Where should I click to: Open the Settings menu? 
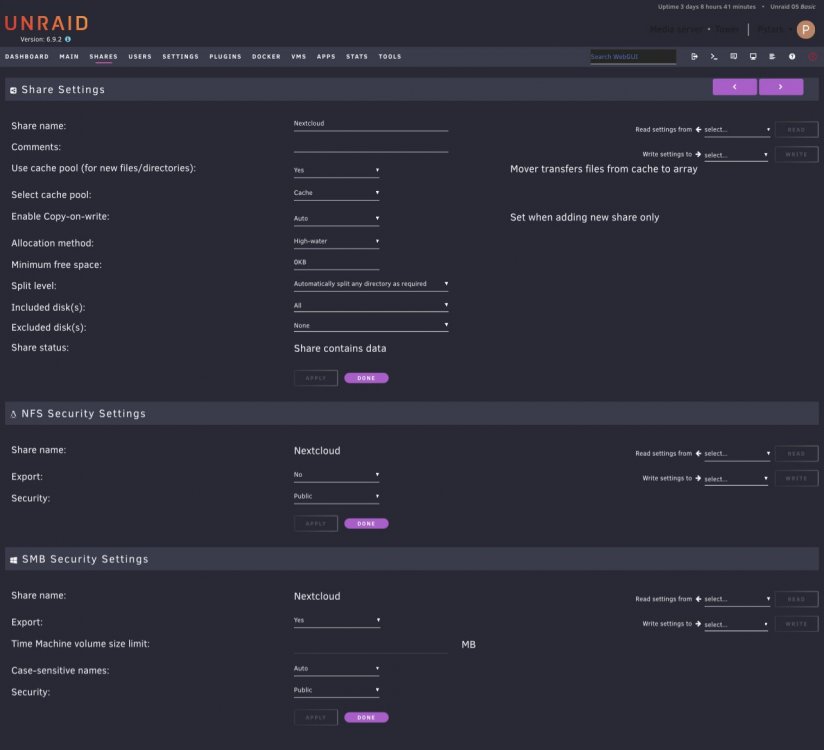coord(180,56)
